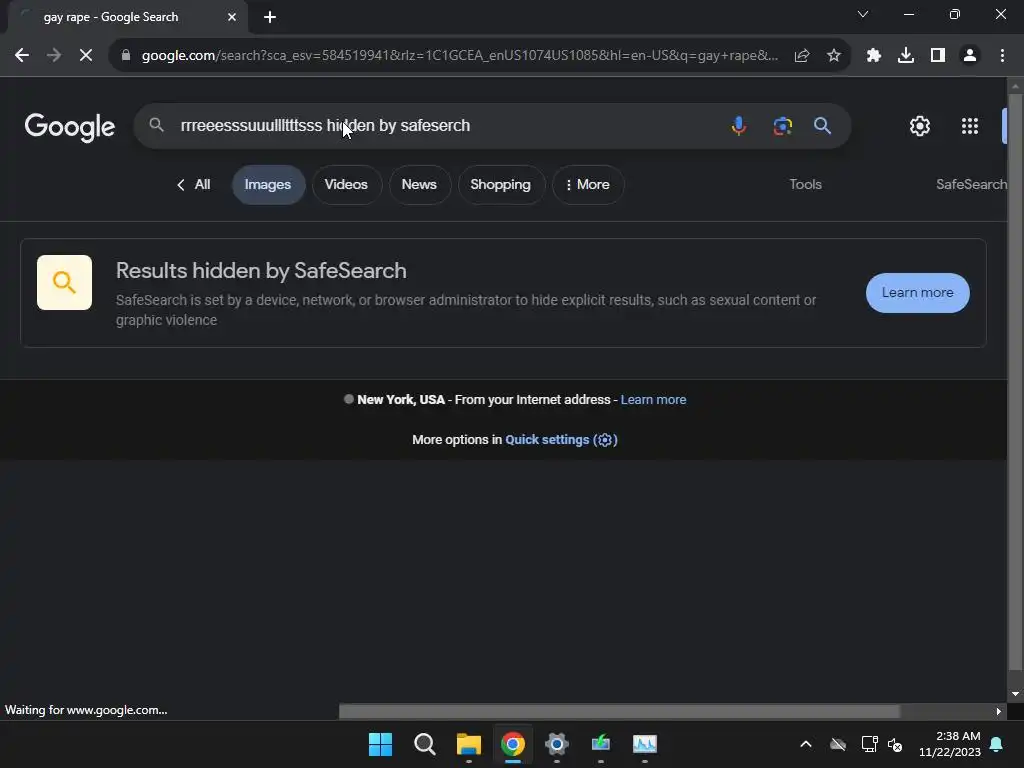Click the muted volume tray icon

pyautogui.click(x=895, y=744)
